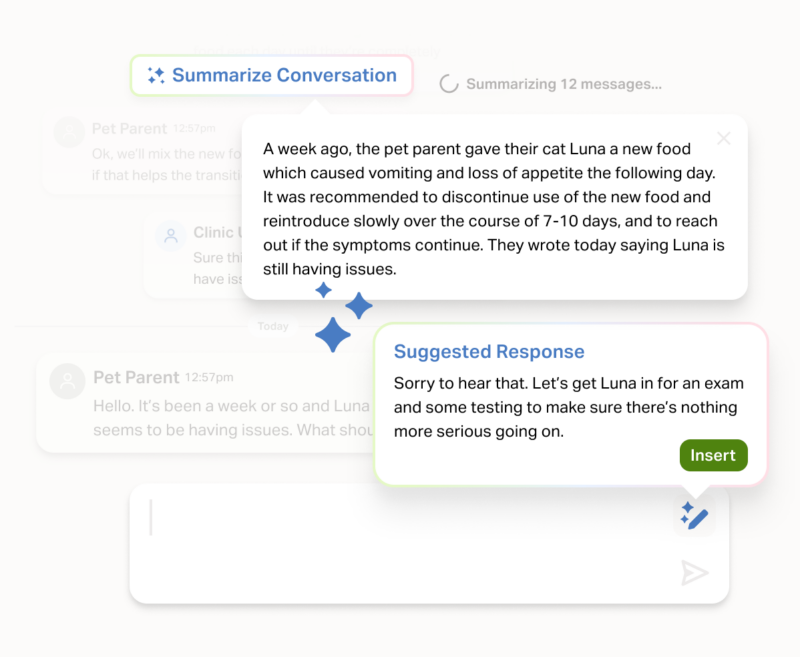This screenshot has width=800, height=657.
Task: Click the sparkle icon beside Summarize Conversation
Action: tap(156, 75)
